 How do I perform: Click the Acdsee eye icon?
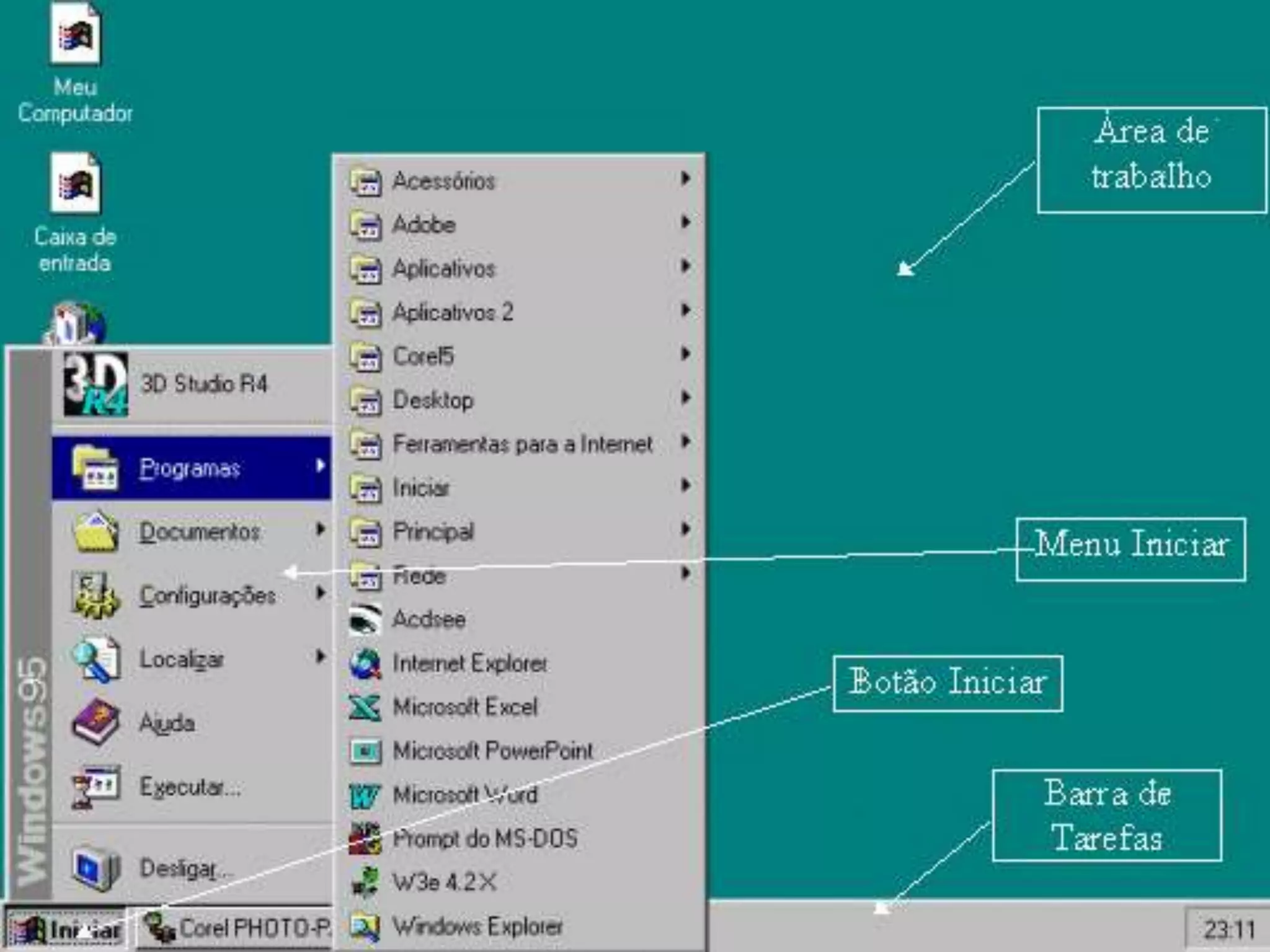click(x=365, y=620)
